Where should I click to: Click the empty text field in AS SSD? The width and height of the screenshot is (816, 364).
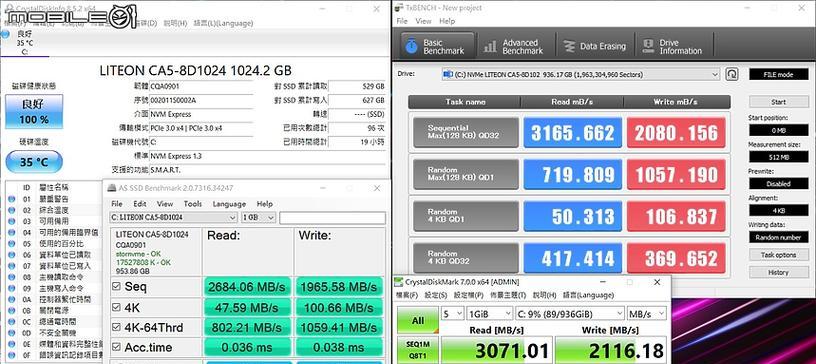click(333, 218)
